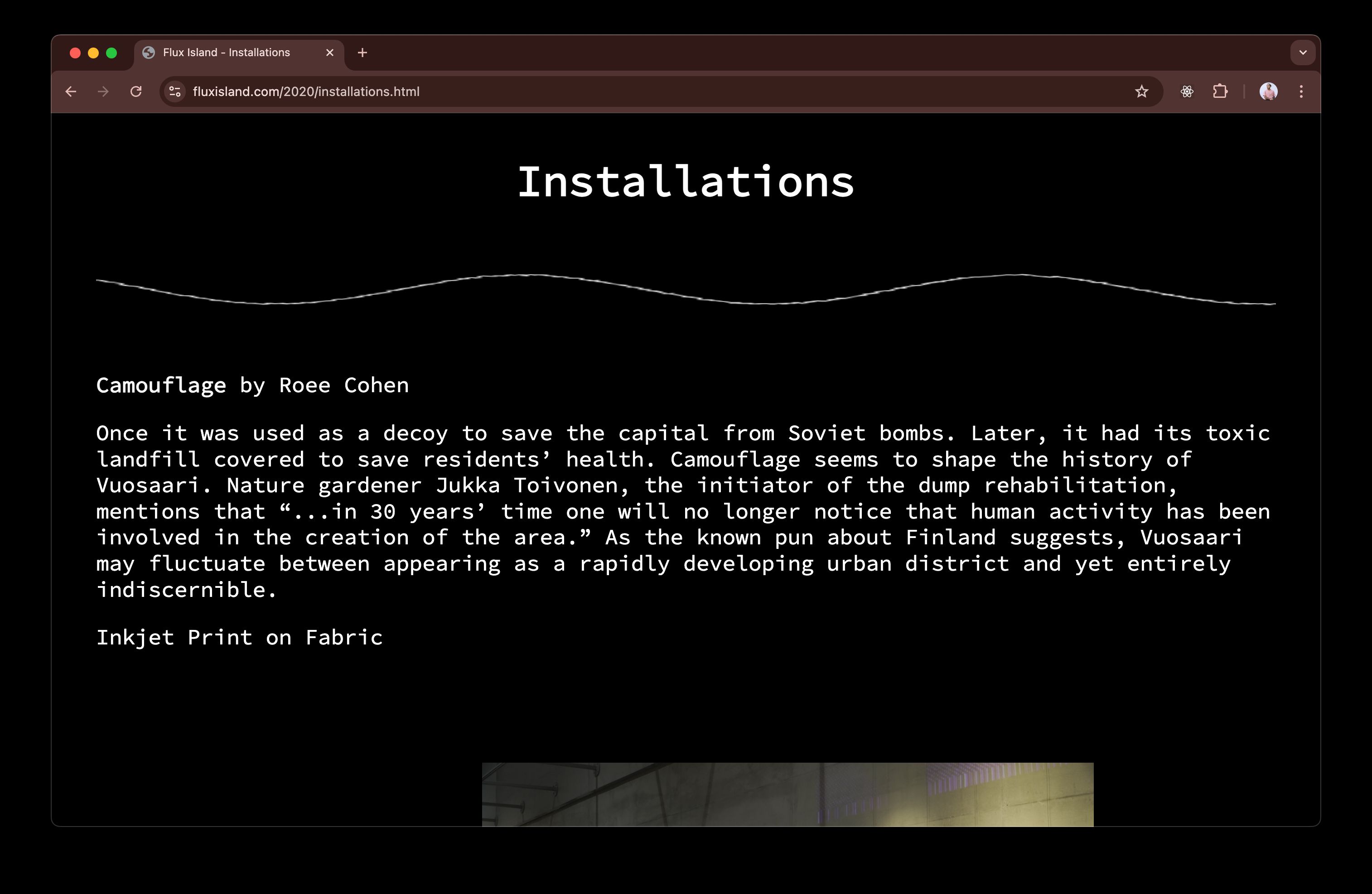Bookmark this page with the star icon

pyautogui.click(x=1141, y=91)
